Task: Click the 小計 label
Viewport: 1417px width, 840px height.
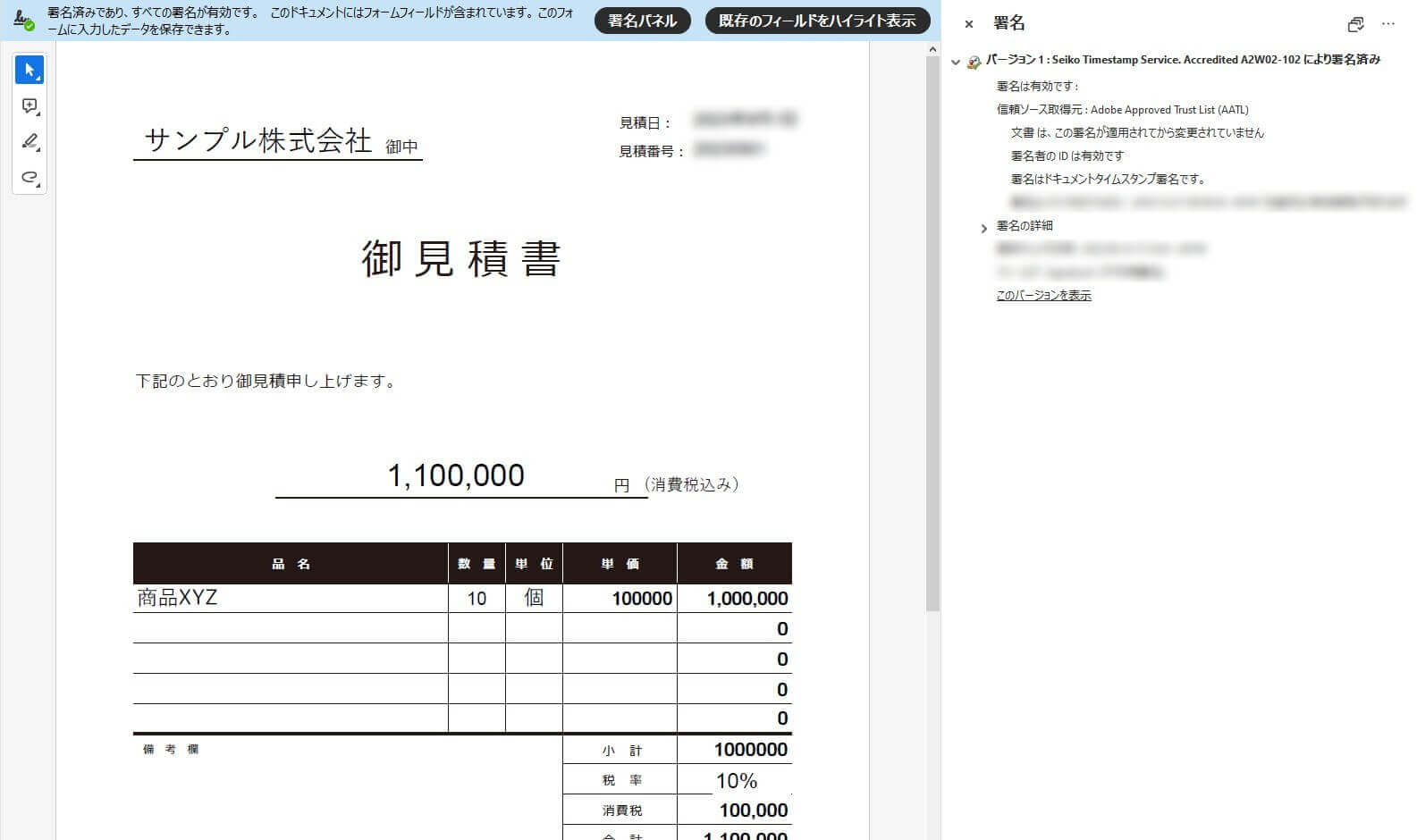Action: coord(622,751)
